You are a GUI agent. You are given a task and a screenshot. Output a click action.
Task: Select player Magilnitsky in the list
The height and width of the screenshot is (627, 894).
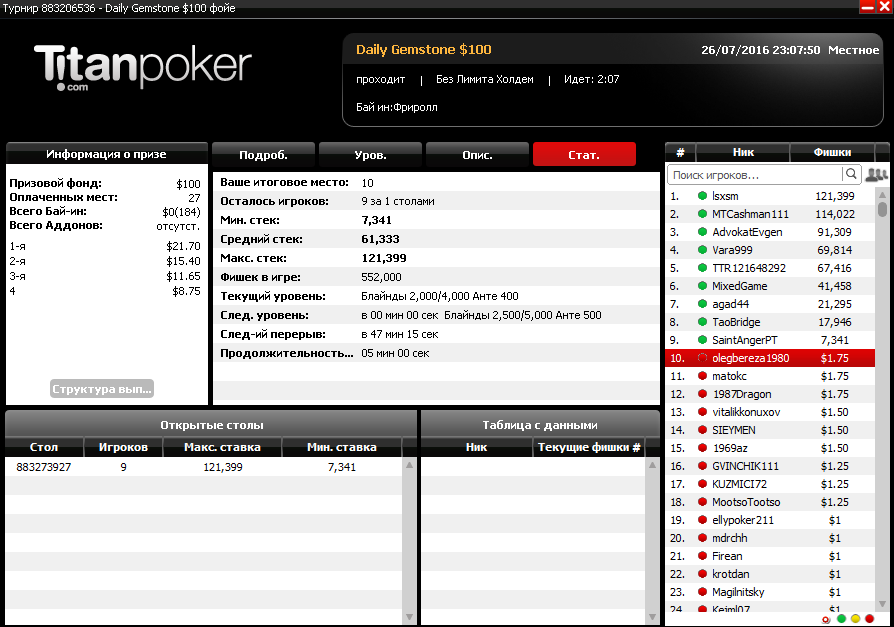[x=770, y=592]
